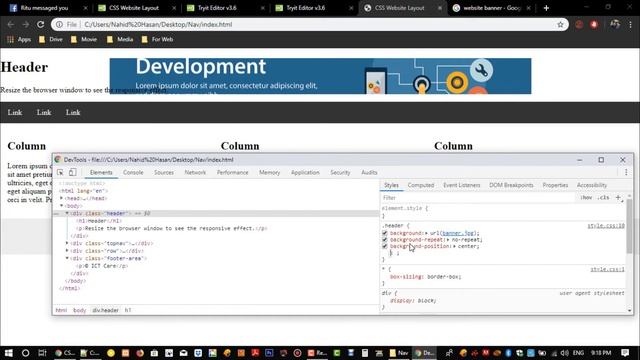Click the Styles Filter input field
This screenshot has width=640, height=360.
click(x=478, y=198)
